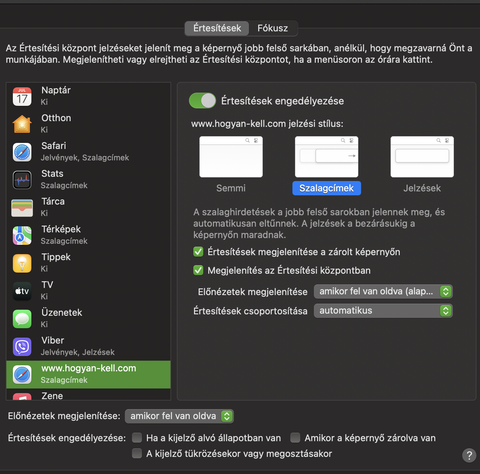Choose the Safari compass icon with Jelvények subtitle
480x474 pixels.
[22, 152]
